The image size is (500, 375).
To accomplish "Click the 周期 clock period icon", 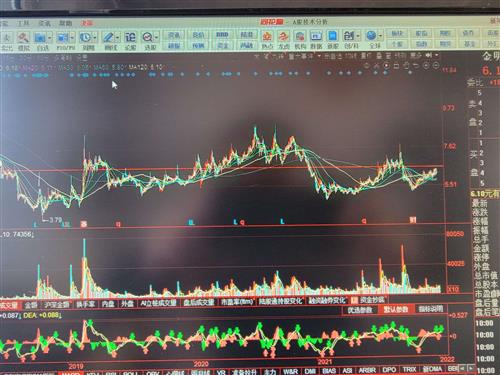I will pos(85,37).
